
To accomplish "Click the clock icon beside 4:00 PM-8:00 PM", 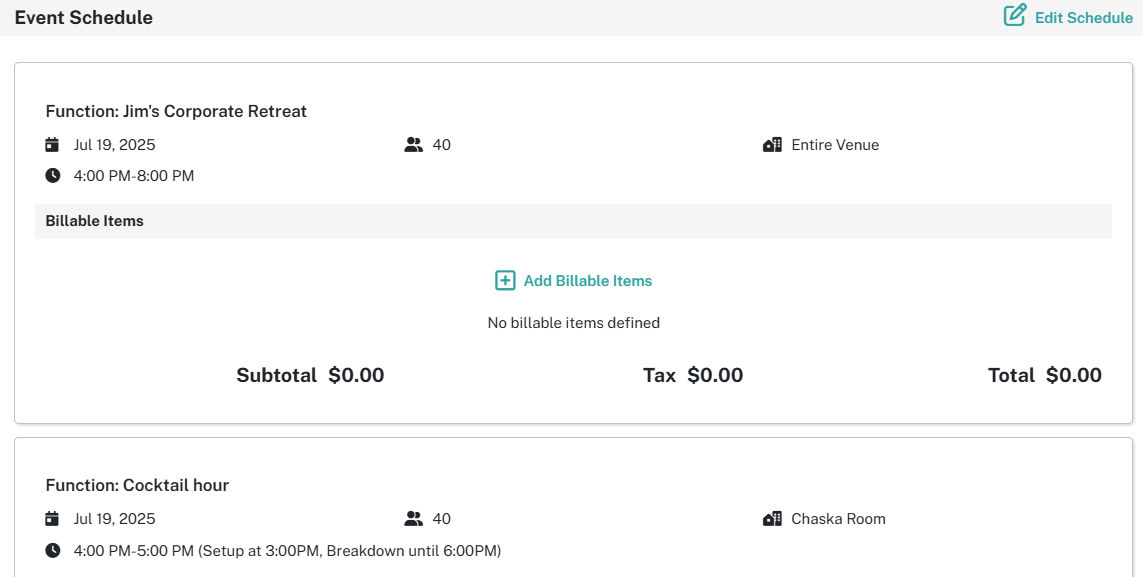I will (52, 176).
